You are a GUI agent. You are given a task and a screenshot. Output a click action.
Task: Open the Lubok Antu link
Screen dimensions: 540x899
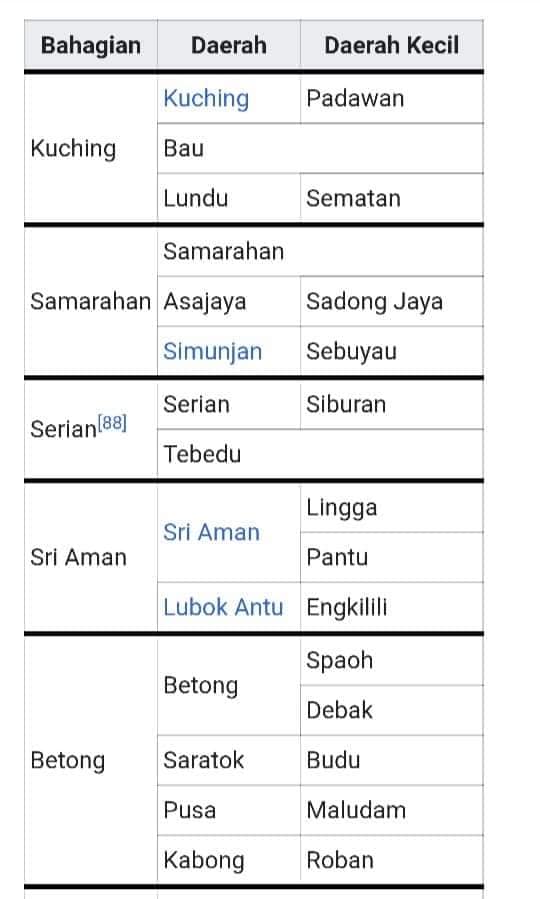223,607
